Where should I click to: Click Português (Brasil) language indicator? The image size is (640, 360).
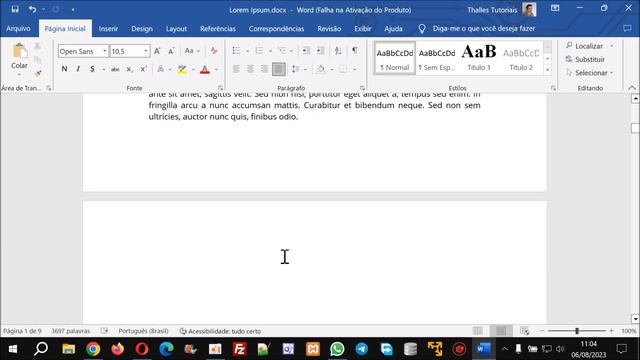143,331
